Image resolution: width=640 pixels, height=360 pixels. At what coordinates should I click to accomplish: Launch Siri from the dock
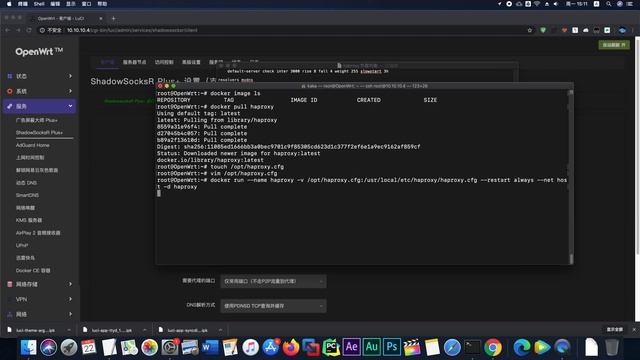pos(49,348)
